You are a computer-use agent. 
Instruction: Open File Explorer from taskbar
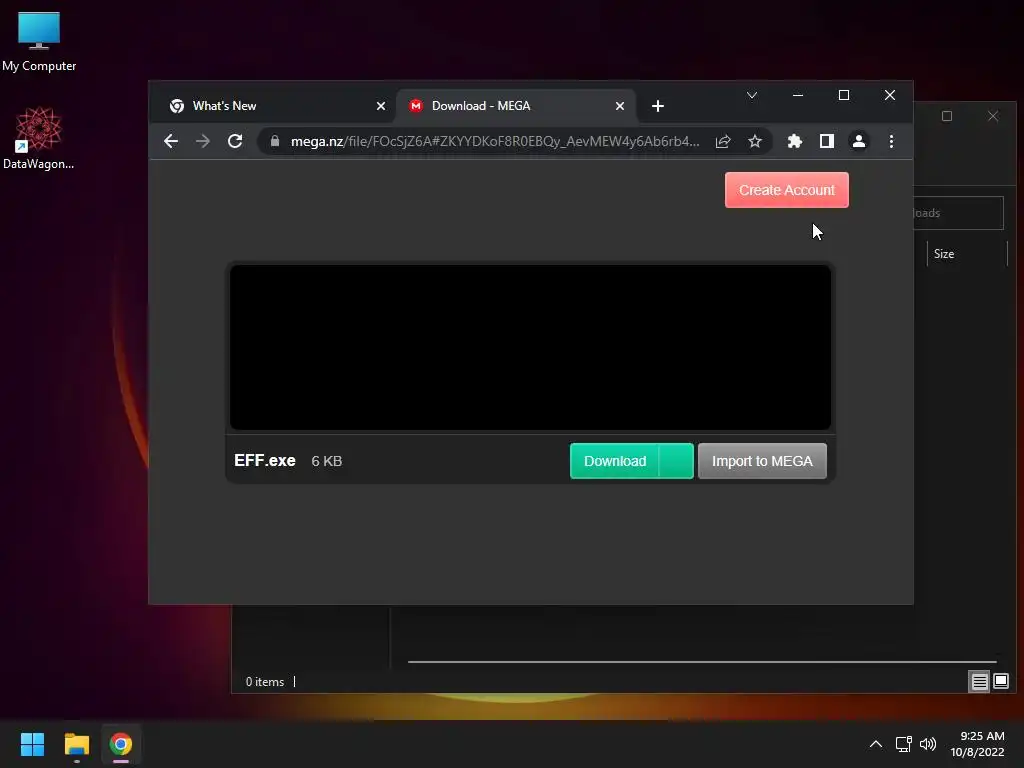coord(76,744)
